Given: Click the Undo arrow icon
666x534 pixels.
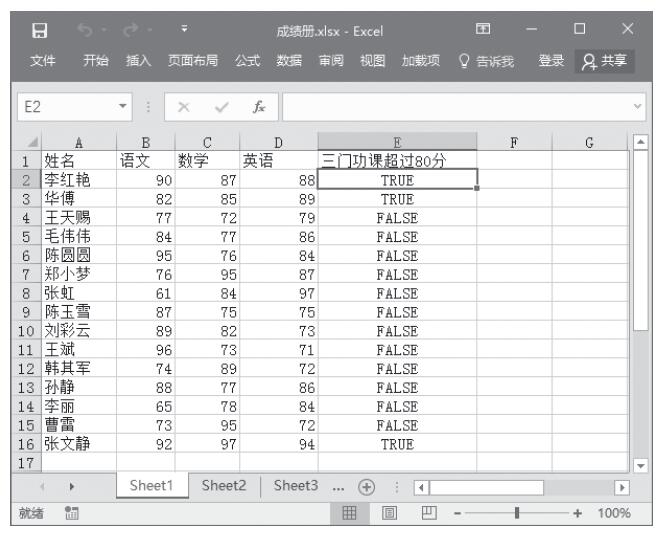Looking at the screenshot, I should pos(87,27).
